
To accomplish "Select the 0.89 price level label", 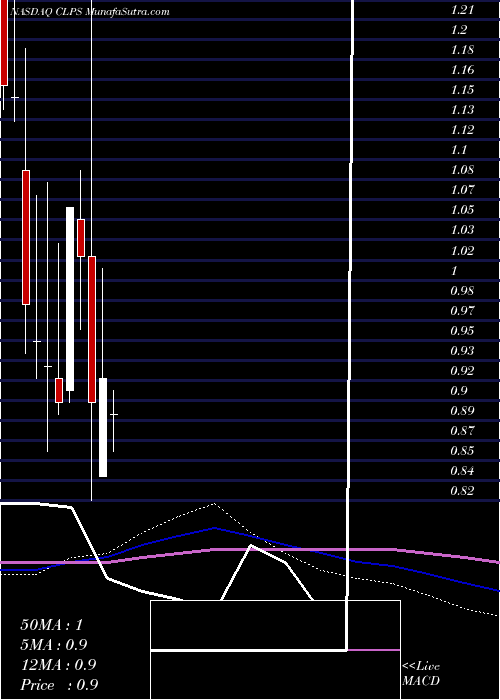I will pos(462,411).
